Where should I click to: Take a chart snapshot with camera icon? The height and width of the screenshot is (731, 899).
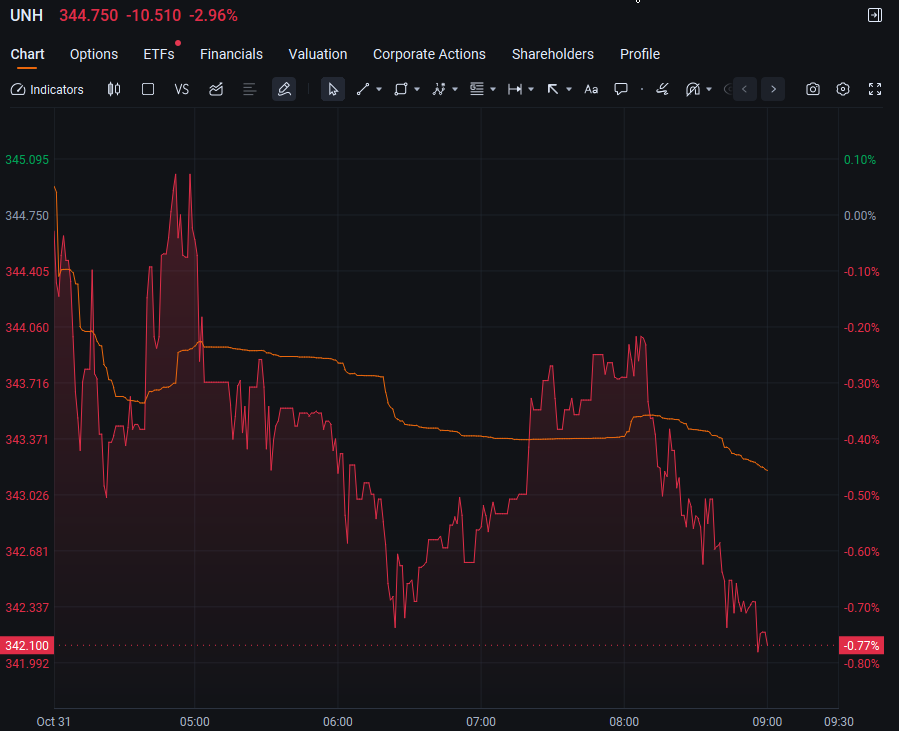pyautogui.click(x=812, y=89)
